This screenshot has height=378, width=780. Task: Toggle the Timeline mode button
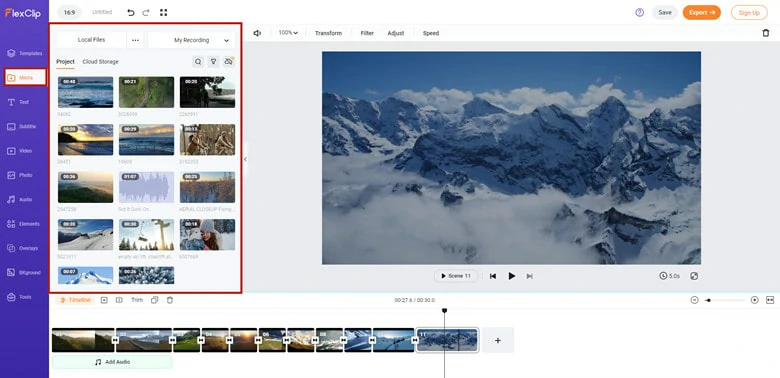[75, 300]
